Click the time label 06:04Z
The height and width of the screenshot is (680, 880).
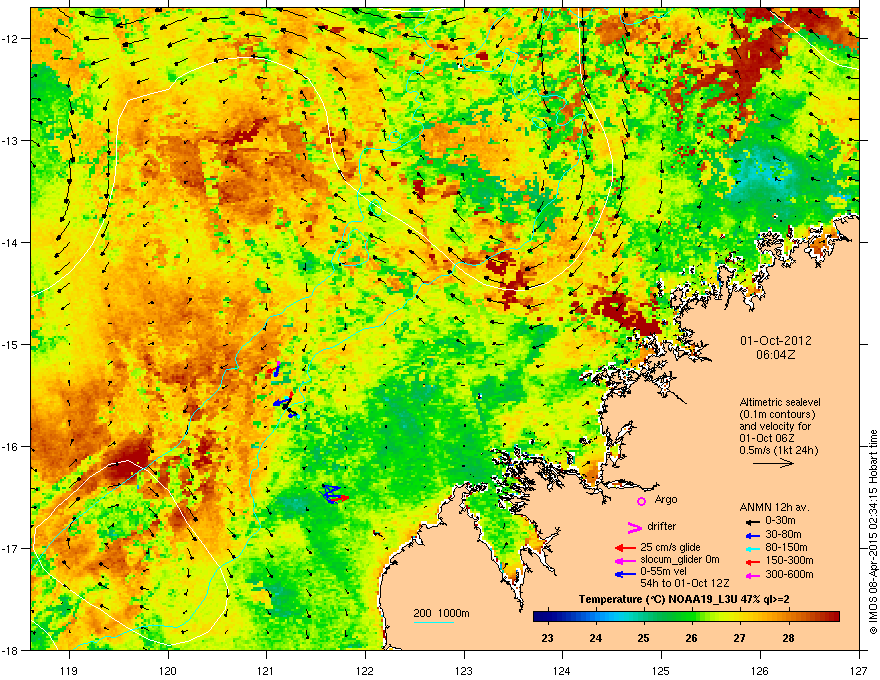pos(776,355)
